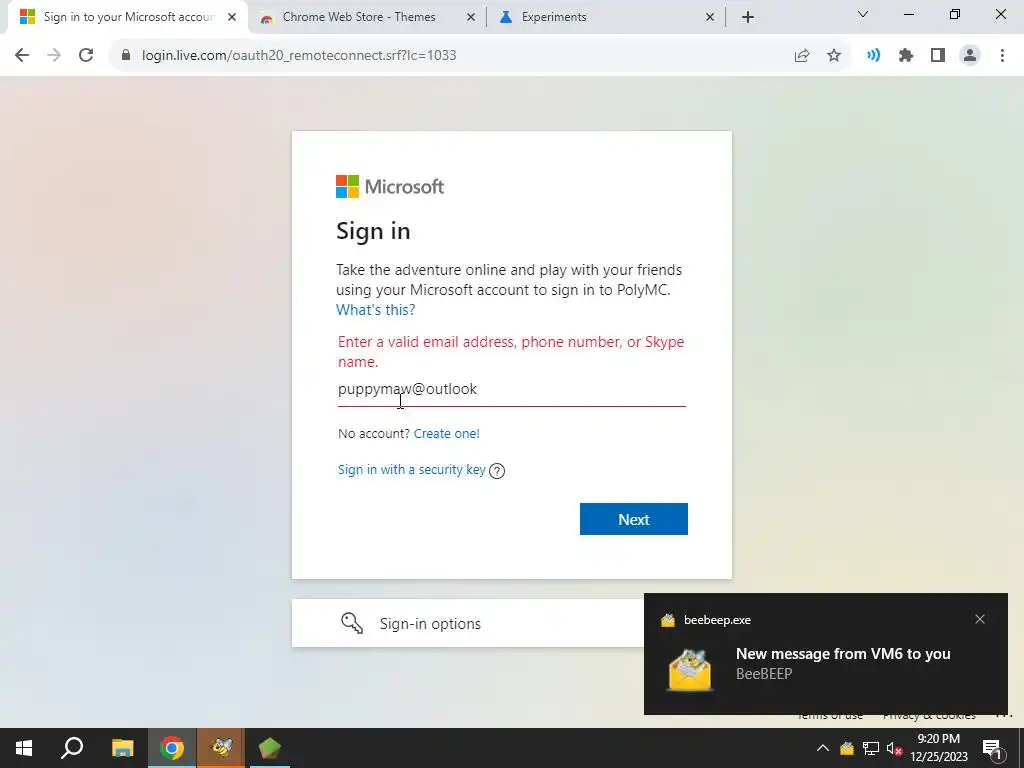Open File Explorer from the taskbar

pos(122,748)
